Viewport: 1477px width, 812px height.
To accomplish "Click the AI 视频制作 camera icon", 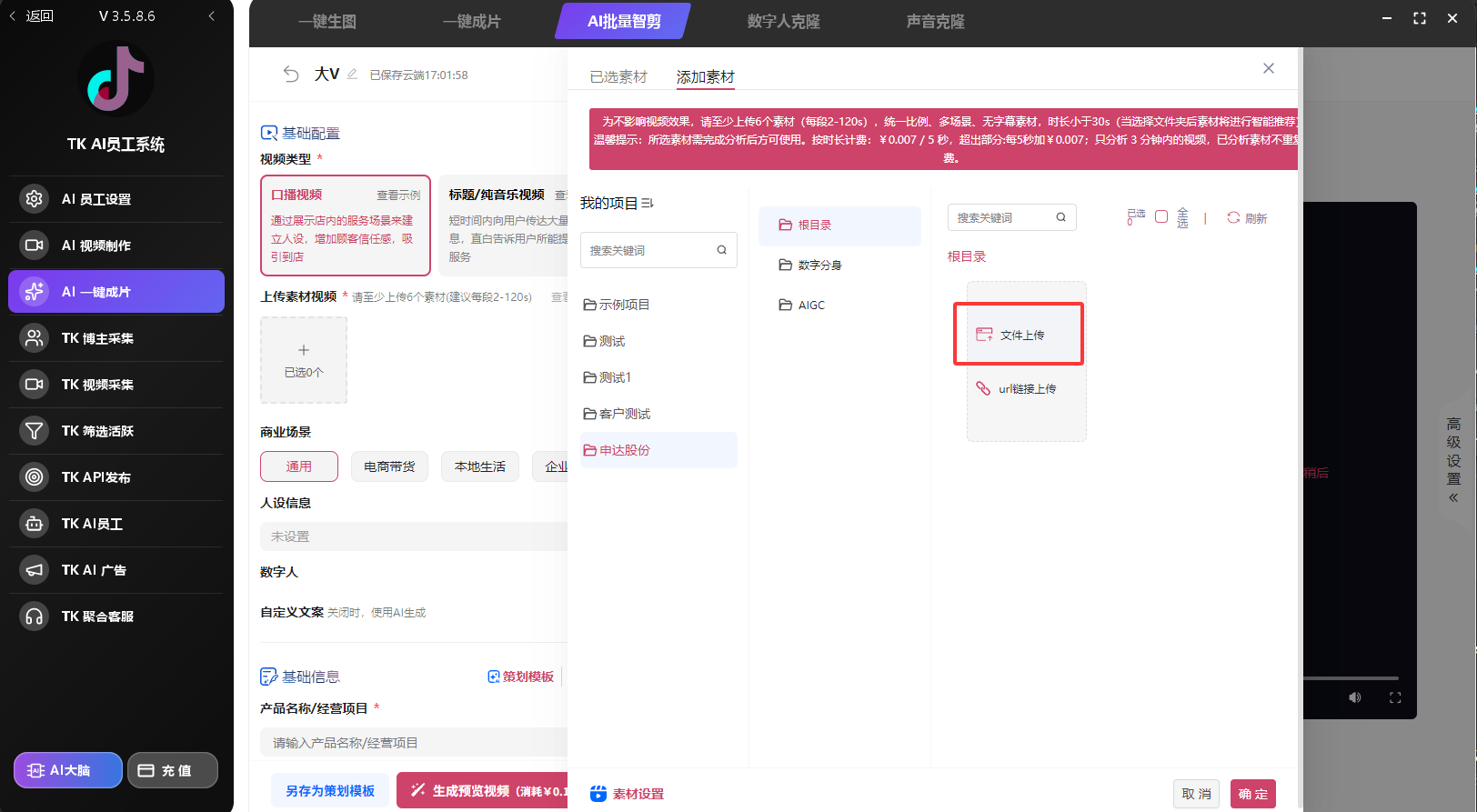I will pos(34,246).
